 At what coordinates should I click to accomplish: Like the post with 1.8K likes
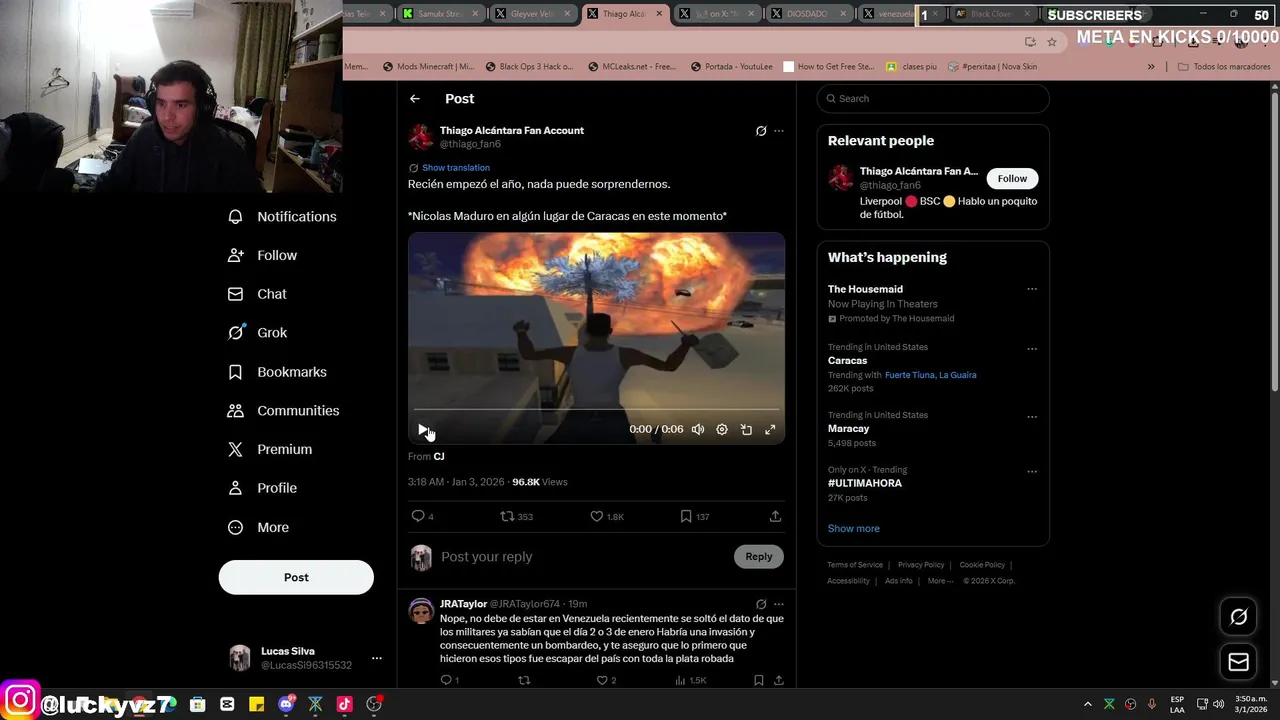[597, 516]
